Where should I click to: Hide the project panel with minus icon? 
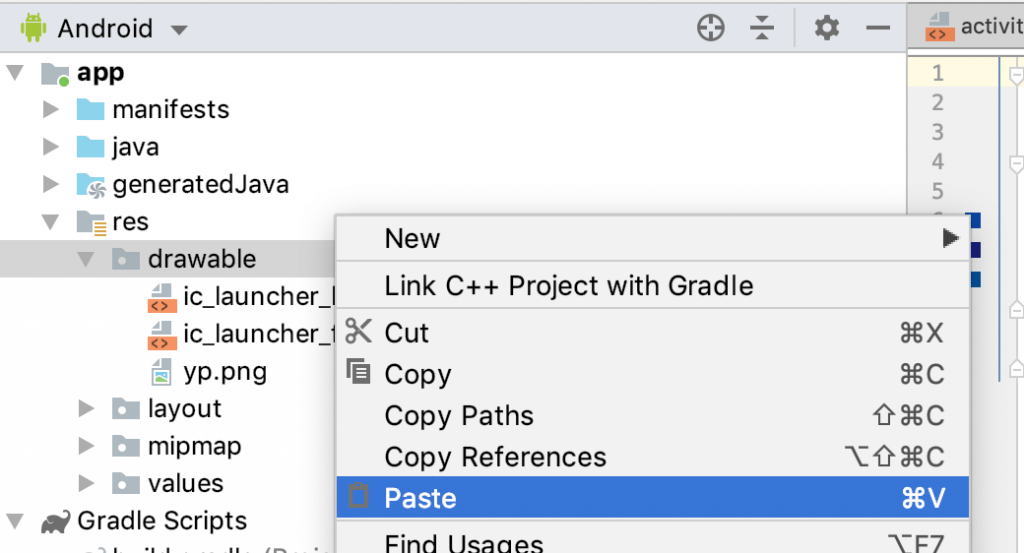coord(878,29)
